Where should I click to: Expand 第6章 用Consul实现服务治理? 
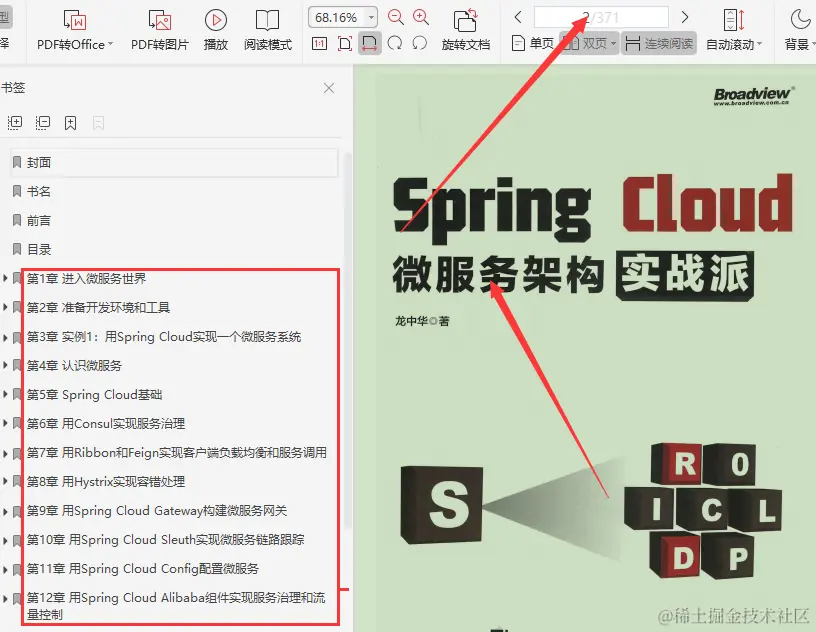click(5, 424)
